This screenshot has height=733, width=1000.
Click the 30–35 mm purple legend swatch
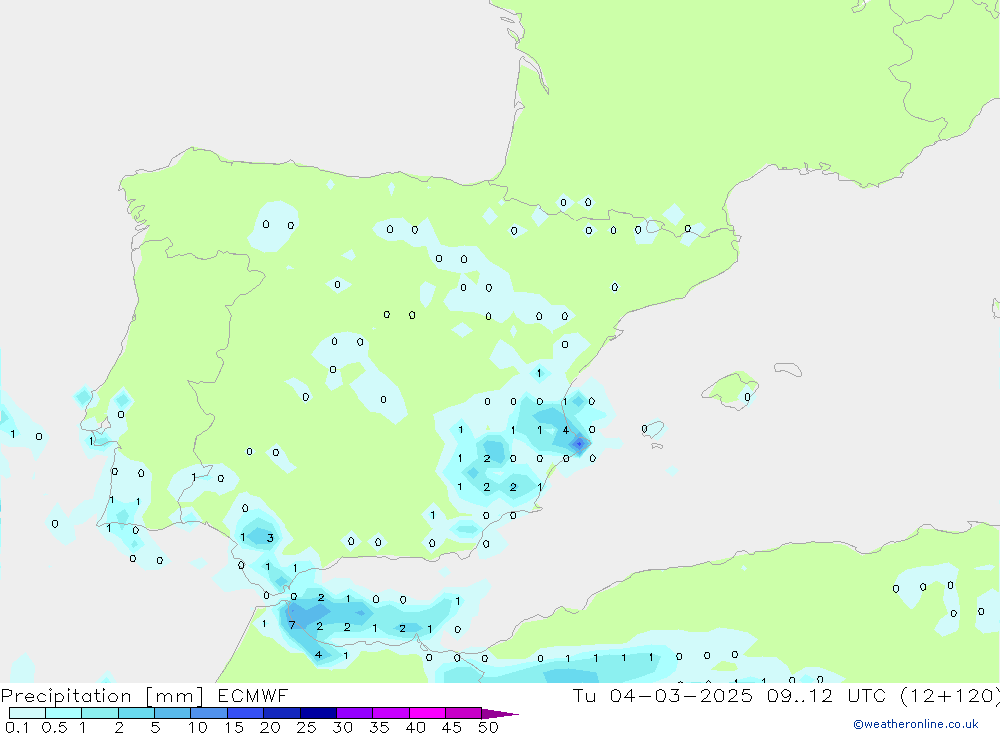point(354,713)
